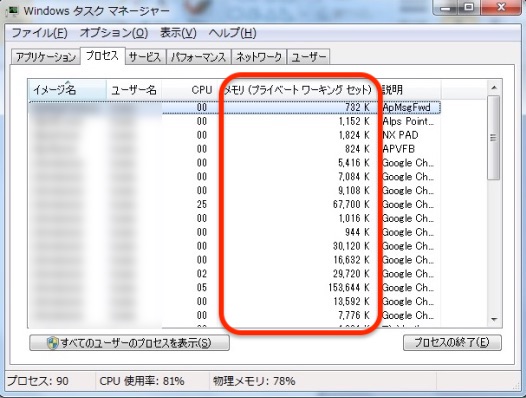This screenshot has width=526, height=398.
Task: Select the process with 67,700 K memory
Action: 235,204
